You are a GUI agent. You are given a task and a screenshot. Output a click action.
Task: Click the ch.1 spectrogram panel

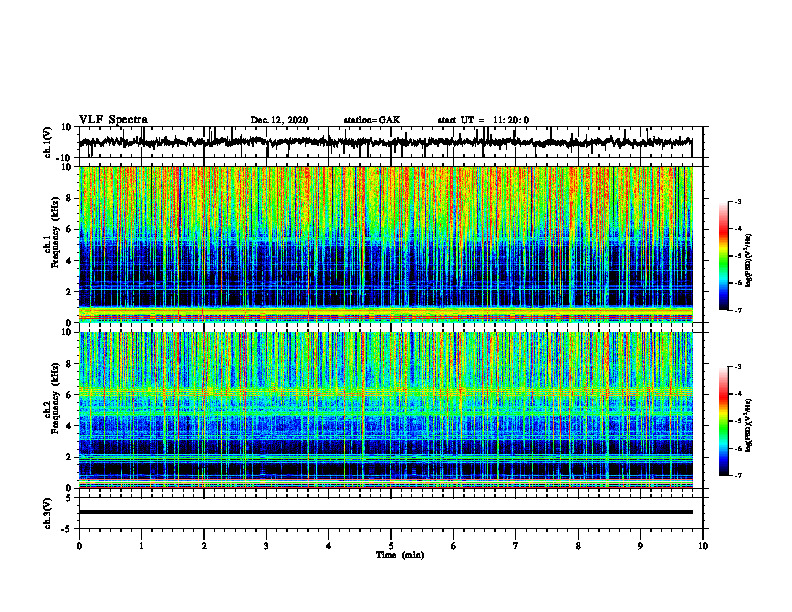[x=385, y=244]
